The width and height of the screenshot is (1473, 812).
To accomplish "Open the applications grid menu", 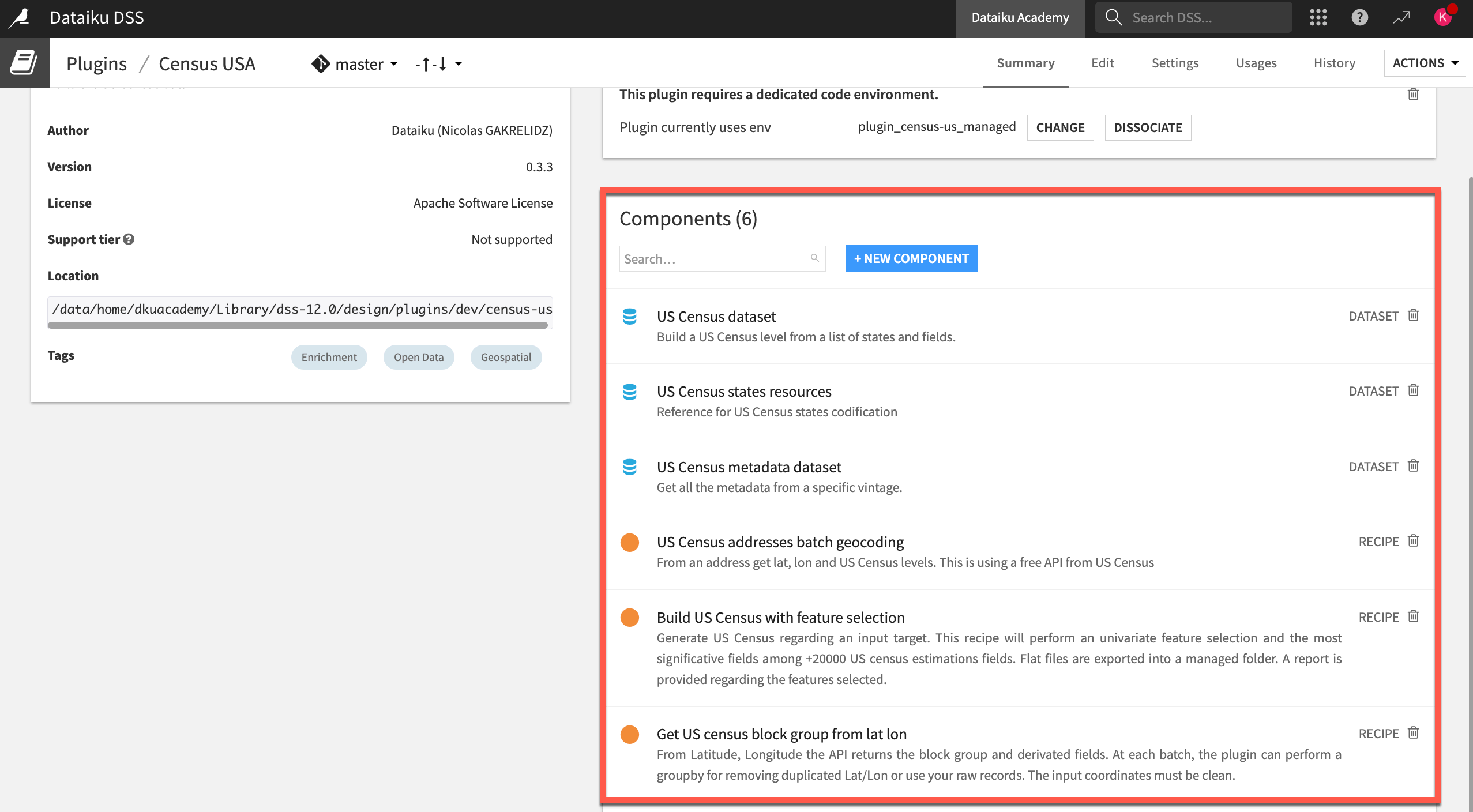I will pos(1318,17).
